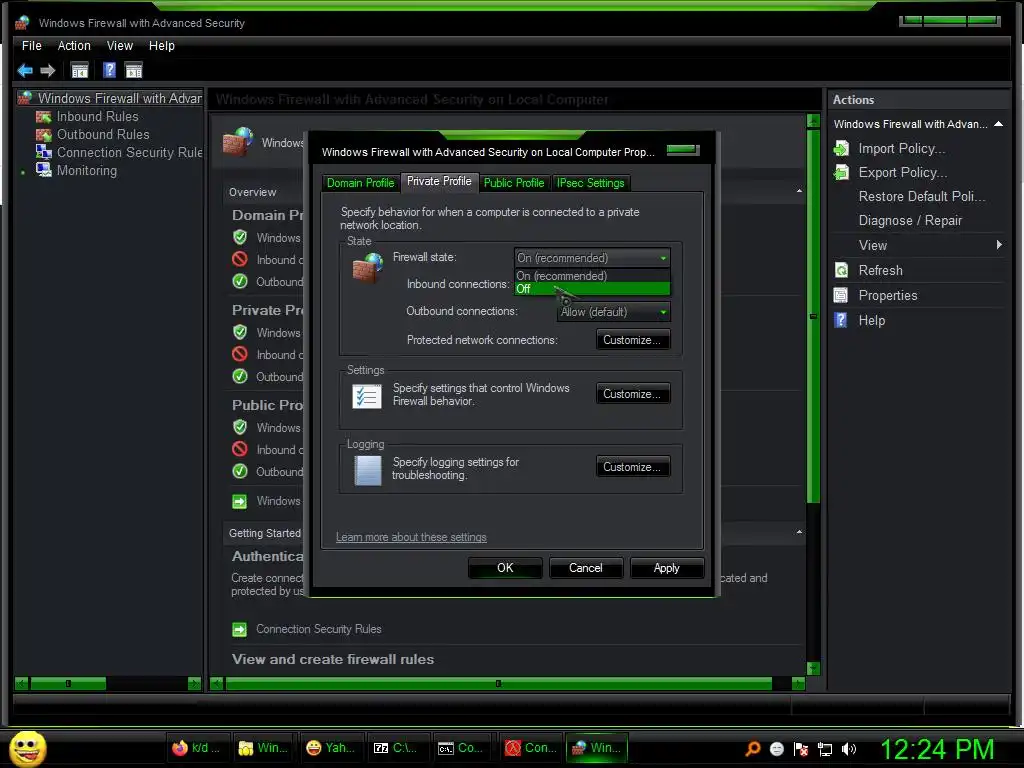Image resolution: width=1024 pixels, height=768 pixels.
Task: Open Connection Security Rules tree node
Action: 129,152
